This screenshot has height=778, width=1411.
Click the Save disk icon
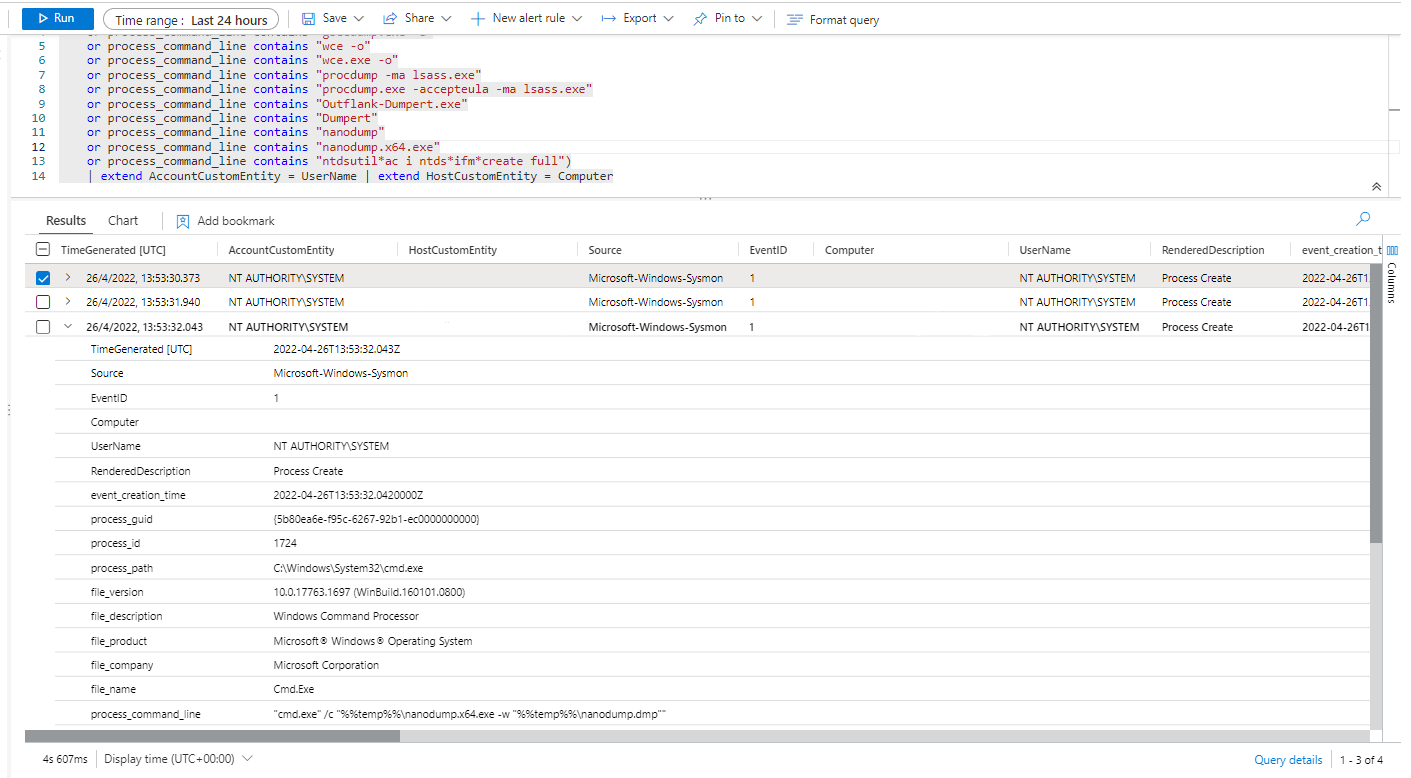309,19
